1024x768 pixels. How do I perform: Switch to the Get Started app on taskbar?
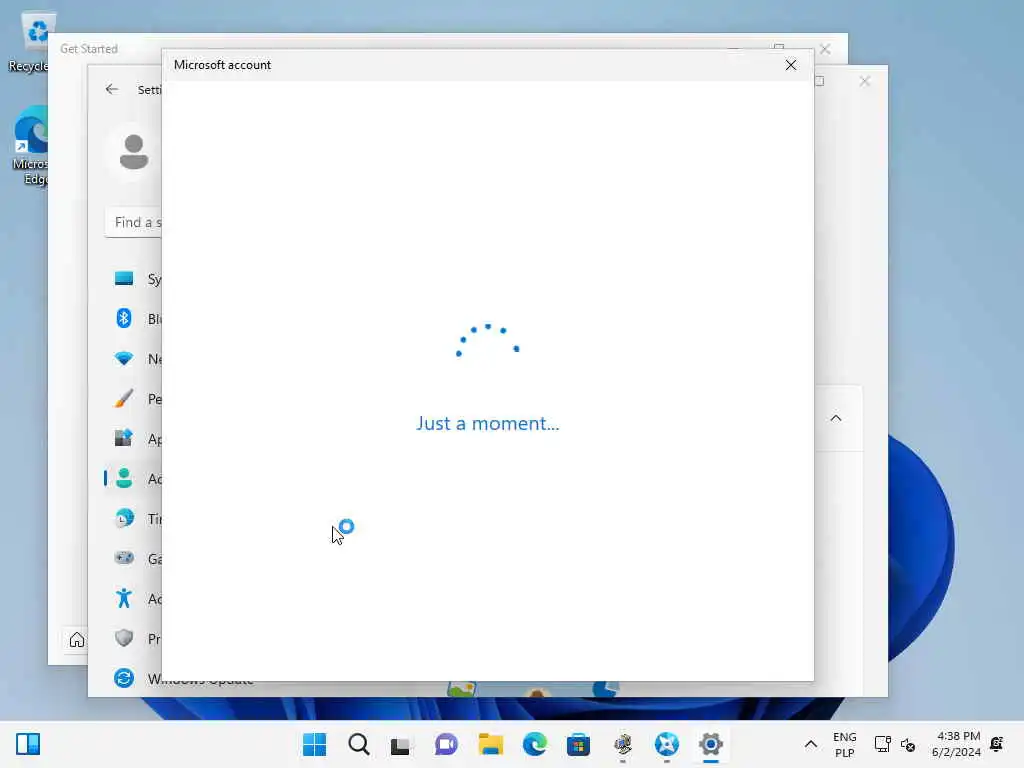[667, 744]
